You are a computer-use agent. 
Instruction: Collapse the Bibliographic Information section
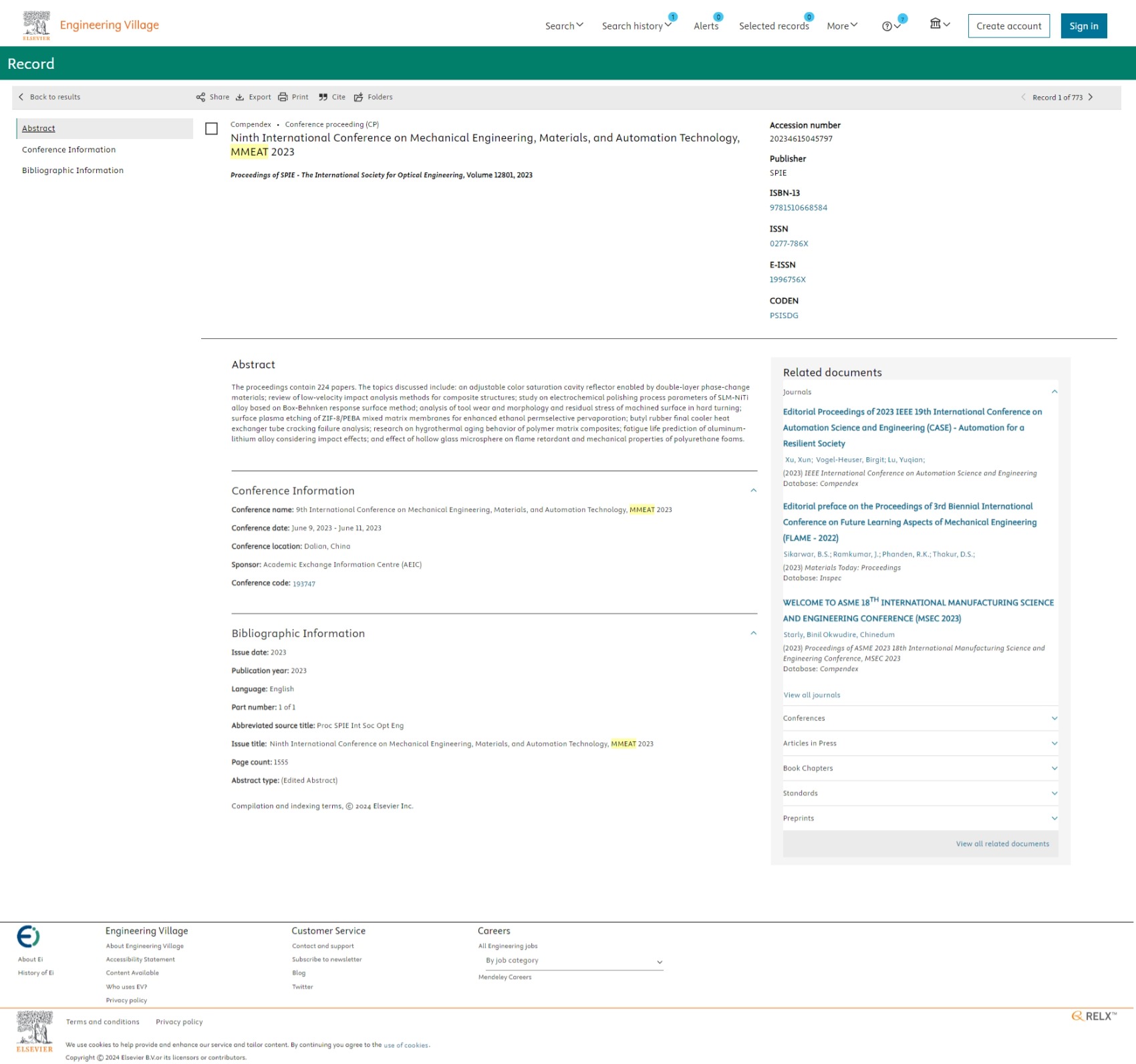pyautogui.click(x=753, y=633)
